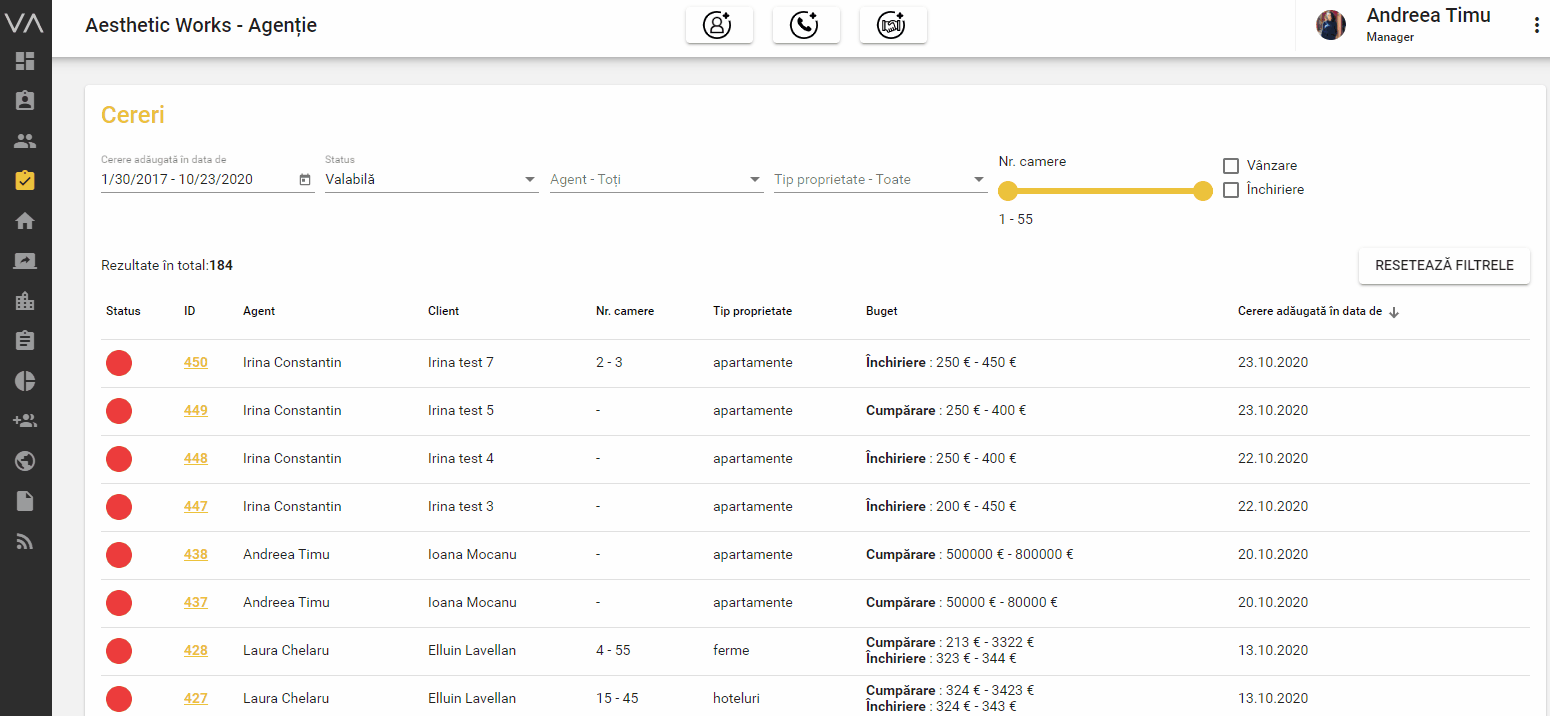The height and width of the screenshot is (716, 1550).
Task: Click the RSS feed icon in sidebar
Action: 25,541
